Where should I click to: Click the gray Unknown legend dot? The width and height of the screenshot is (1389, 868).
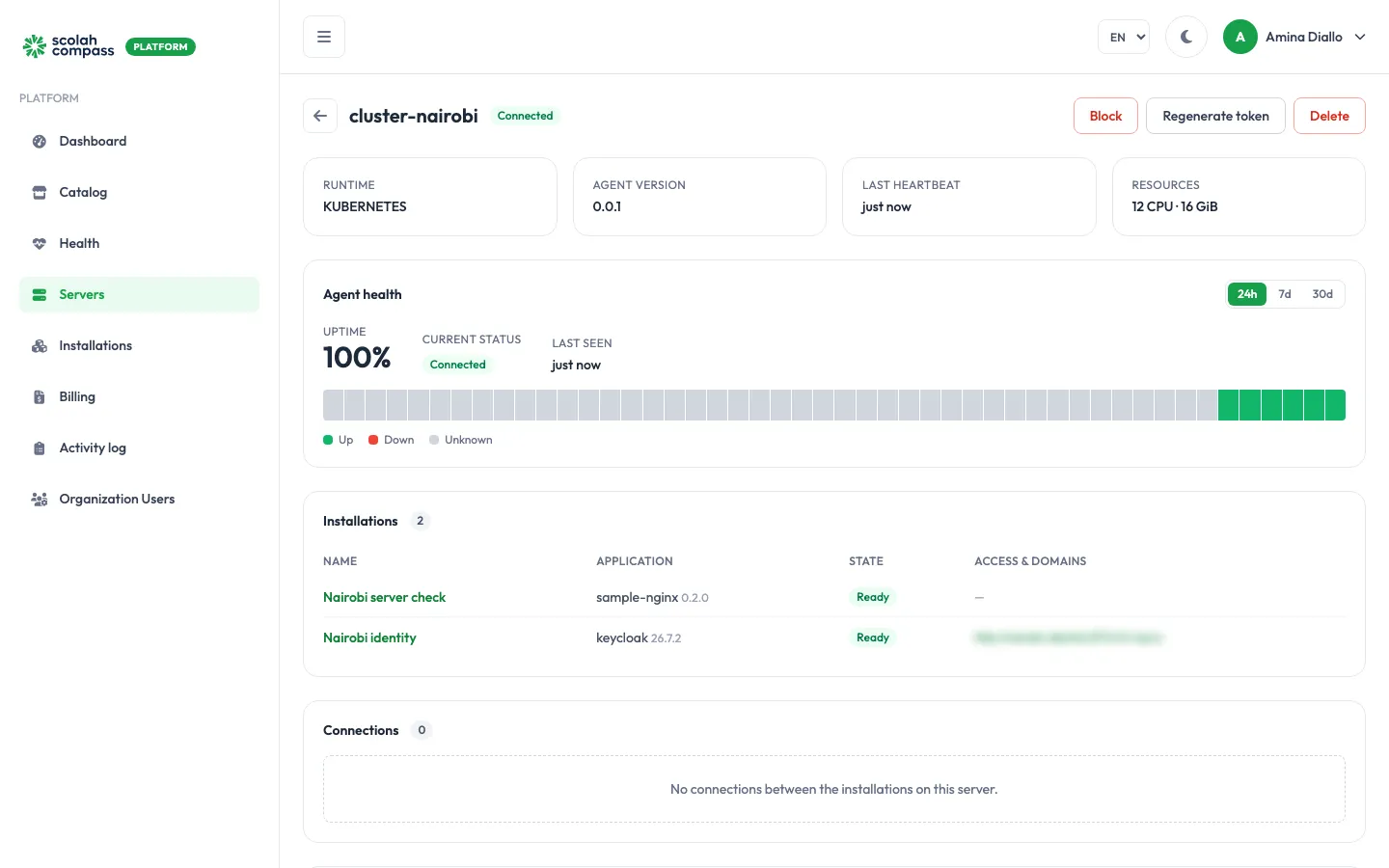pos(434,440)
